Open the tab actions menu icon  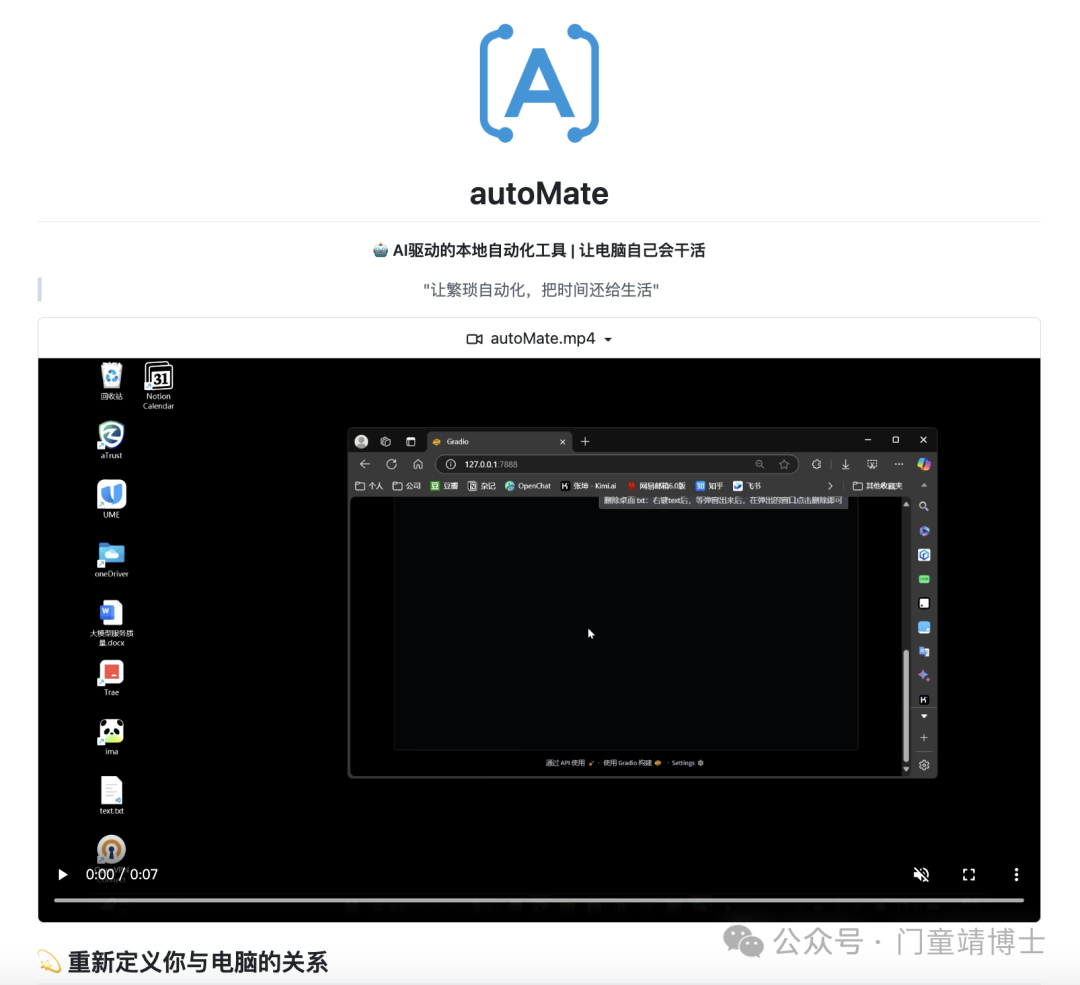411,442
